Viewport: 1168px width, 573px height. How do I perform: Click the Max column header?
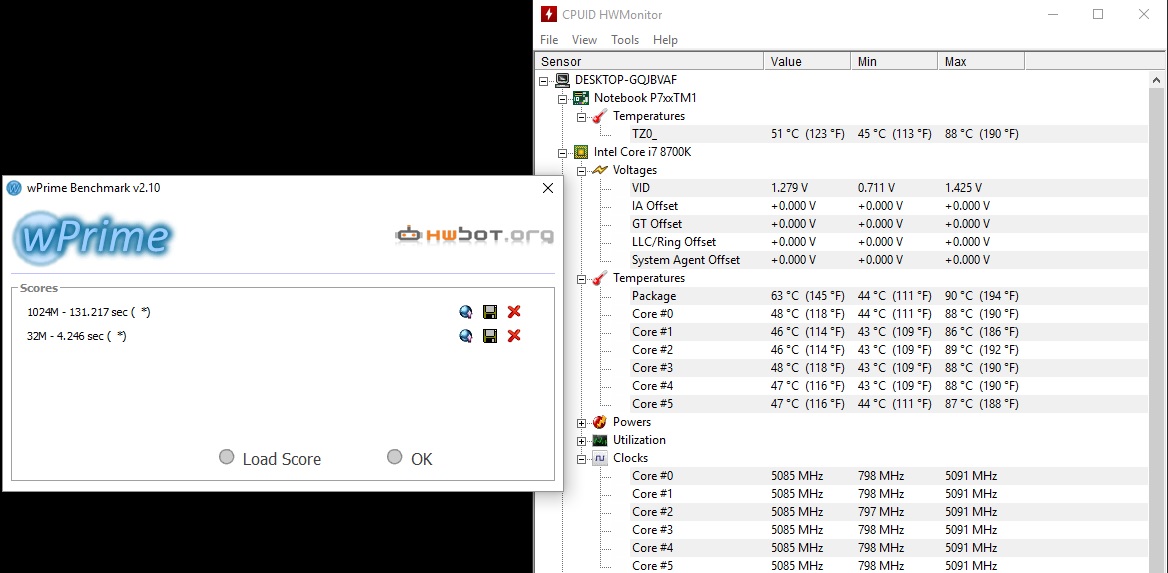point(981,61)
